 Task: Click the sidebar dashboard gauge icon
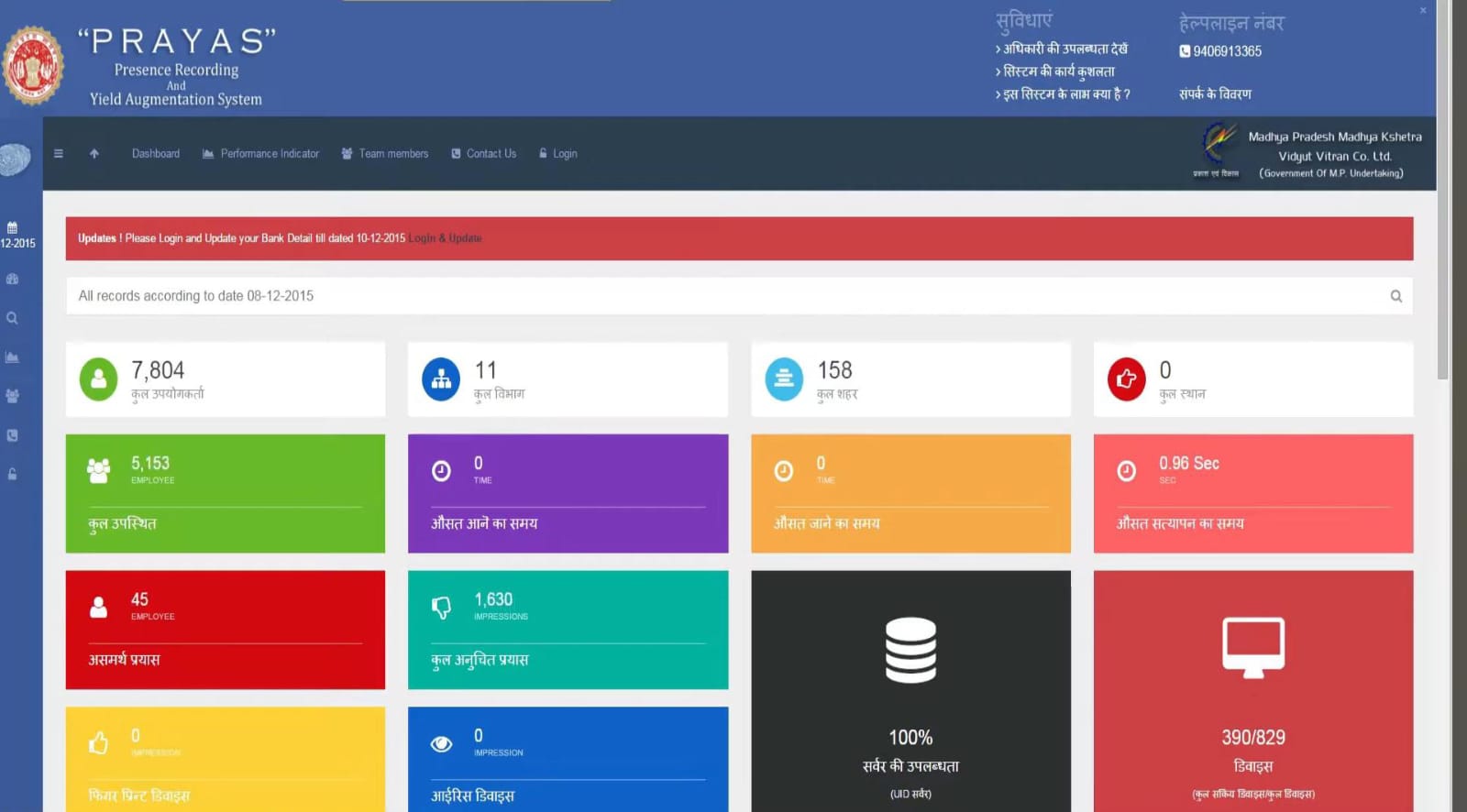click(x=13, y=279)
